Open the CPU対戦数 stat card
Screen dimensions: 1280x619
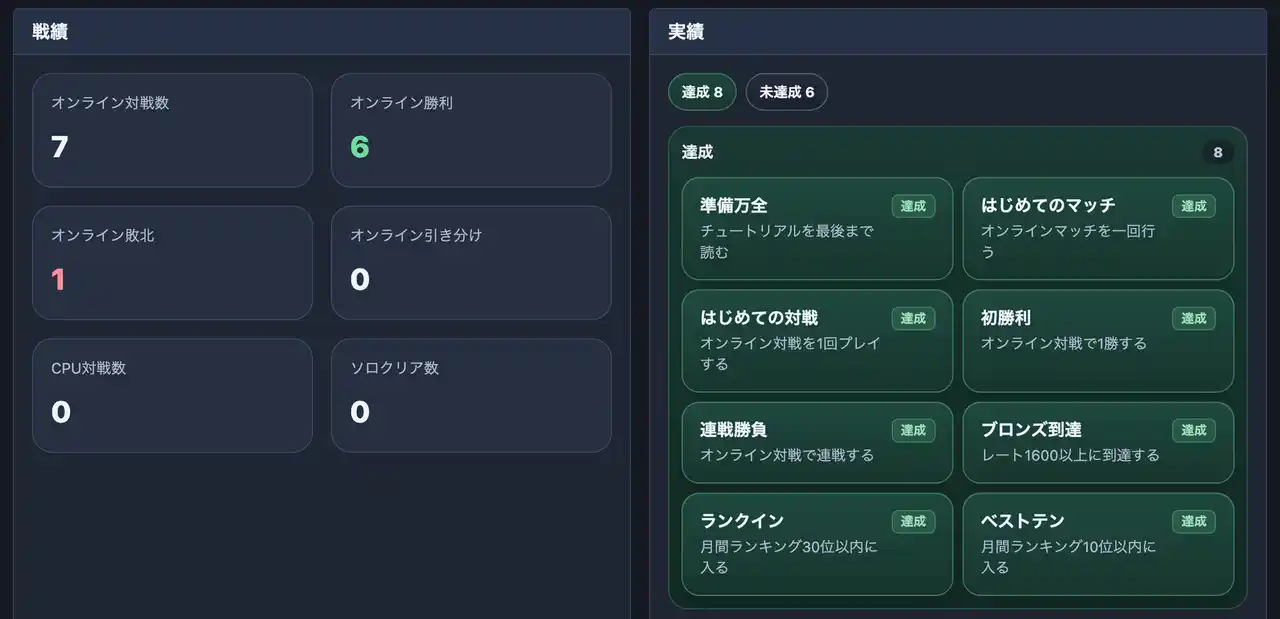tap(172, 395)
